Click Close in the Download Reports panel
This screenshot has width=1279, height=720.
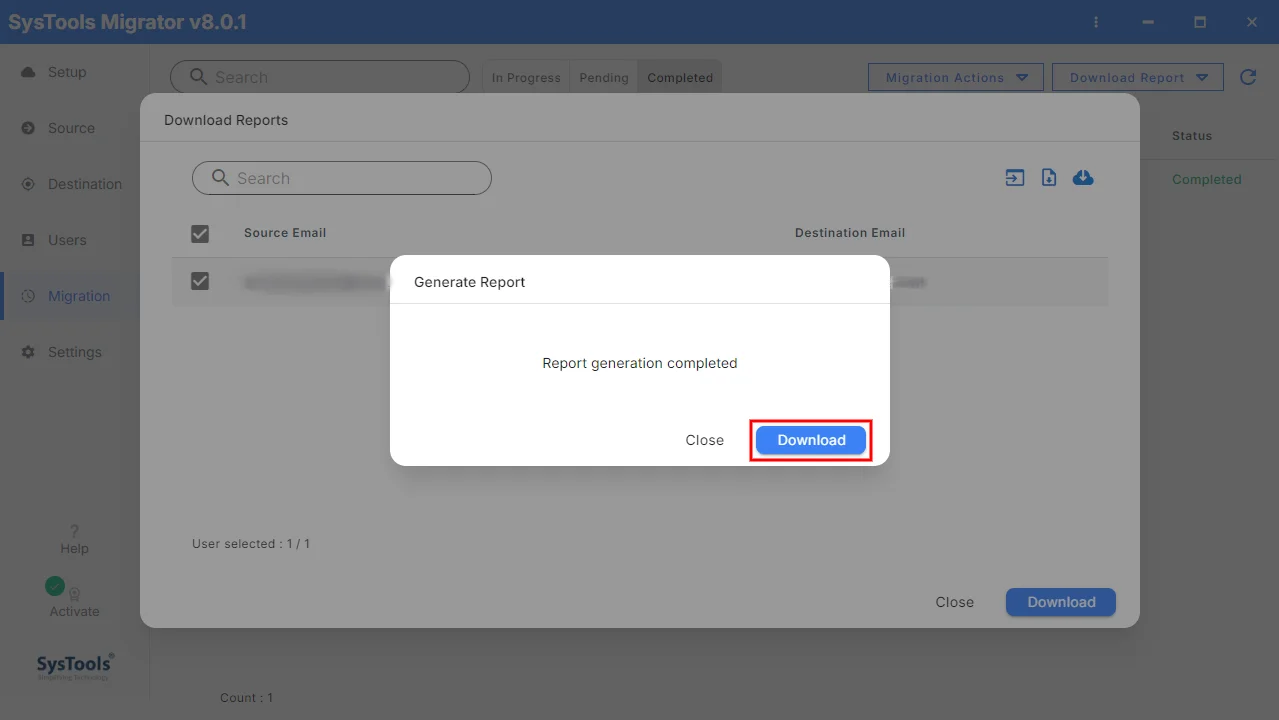click(x=954, y=602)
